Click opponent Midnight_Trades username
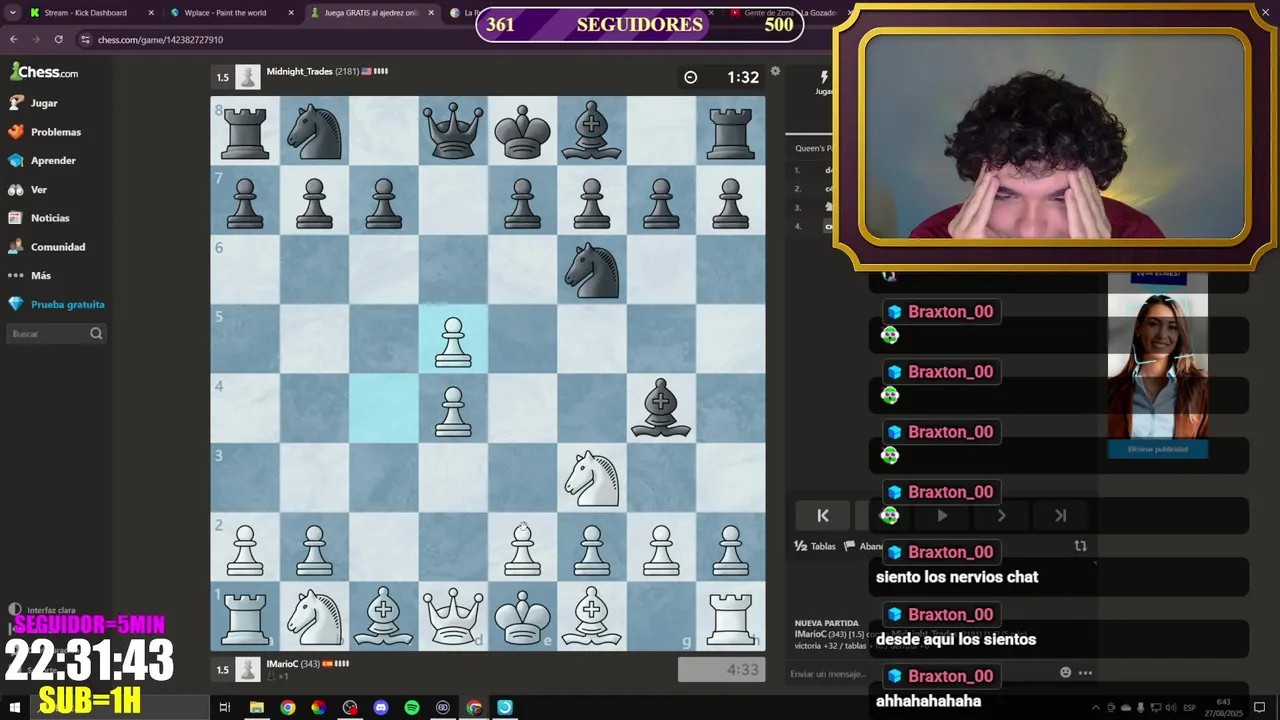Image resolution: width=1280 pixels, height=720 pixels. point(299,72)
